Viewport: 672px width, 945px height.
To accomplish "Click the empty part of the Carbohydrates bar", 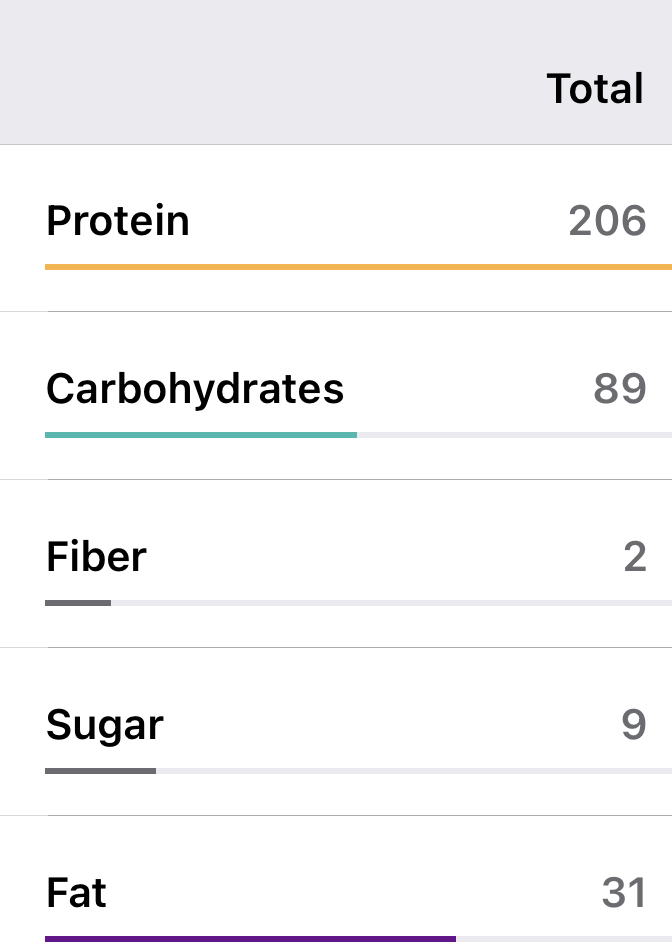I will (514, 435).
